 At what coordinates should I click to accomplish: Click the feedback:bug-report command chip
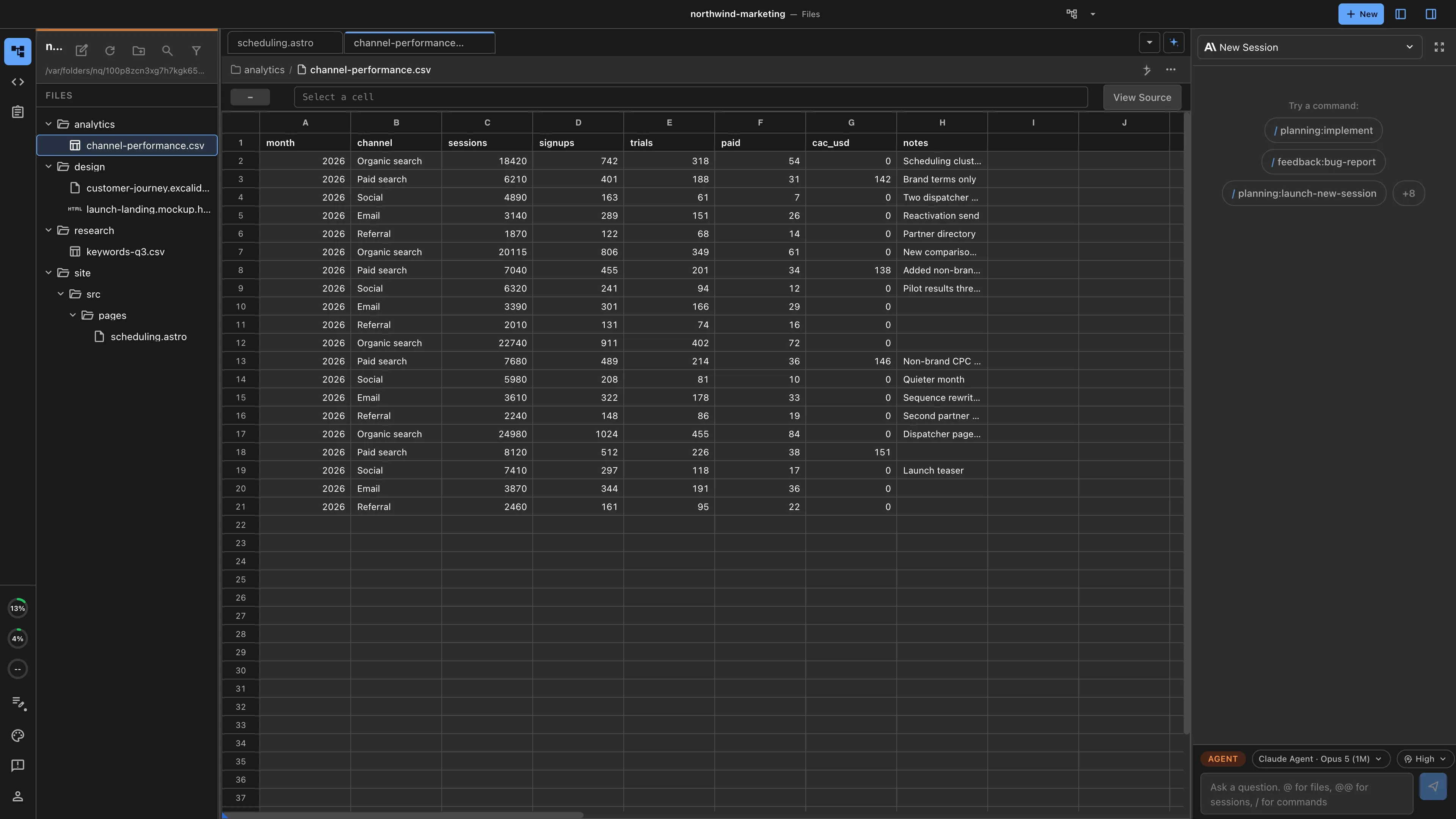point(1323,162)
